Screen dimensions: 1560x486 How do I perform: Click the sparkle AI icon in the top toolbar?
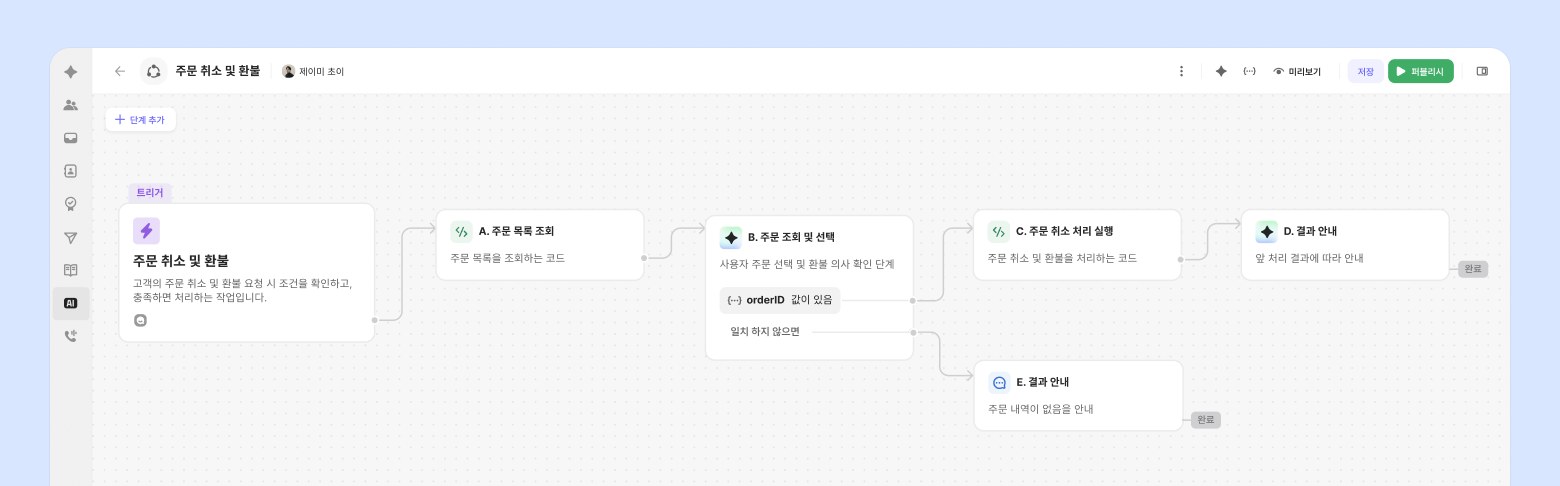[1221, 71]
